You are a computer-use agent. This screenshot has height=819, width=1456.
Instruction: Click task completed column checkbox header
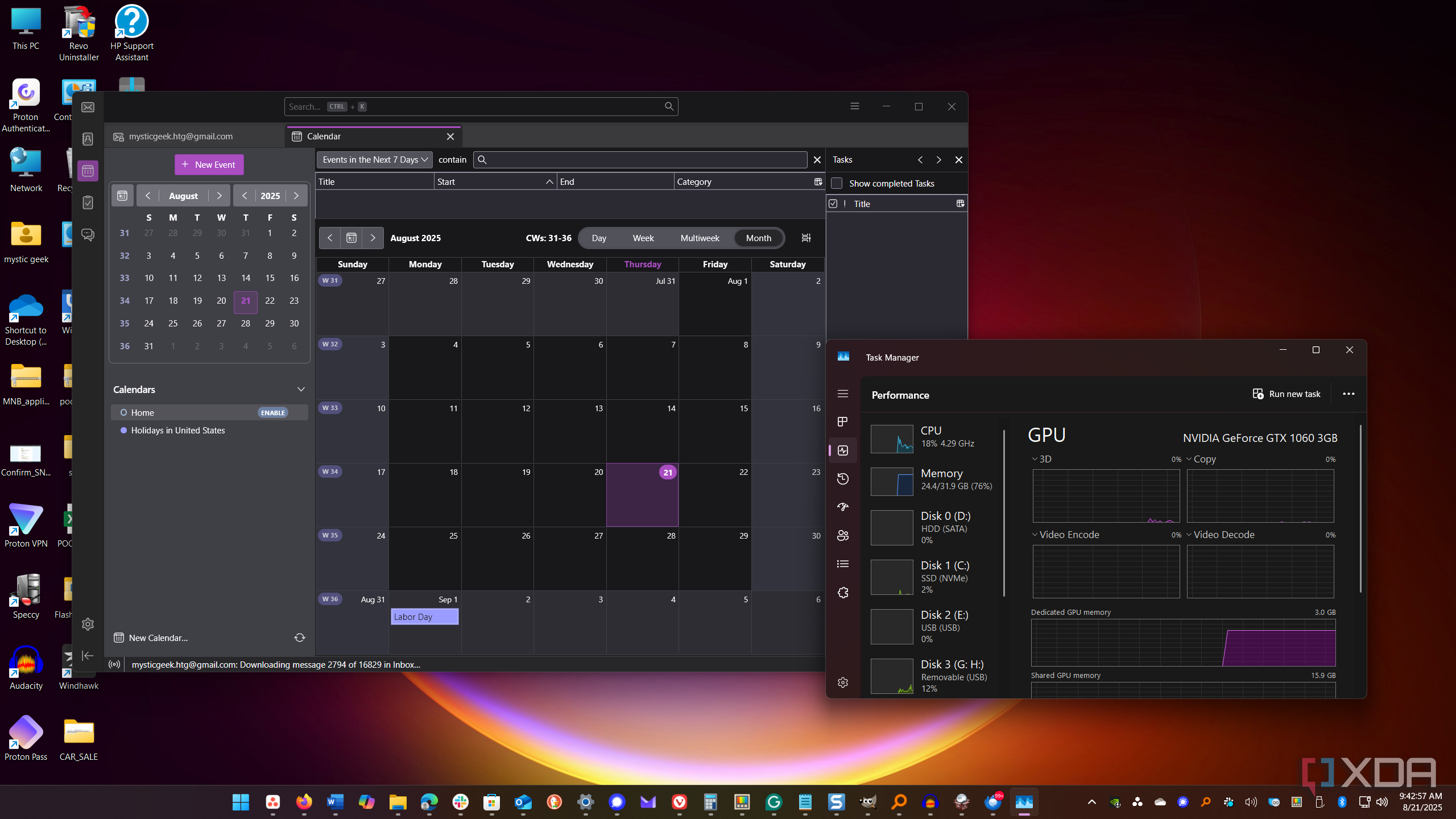[x=833, y=204]
